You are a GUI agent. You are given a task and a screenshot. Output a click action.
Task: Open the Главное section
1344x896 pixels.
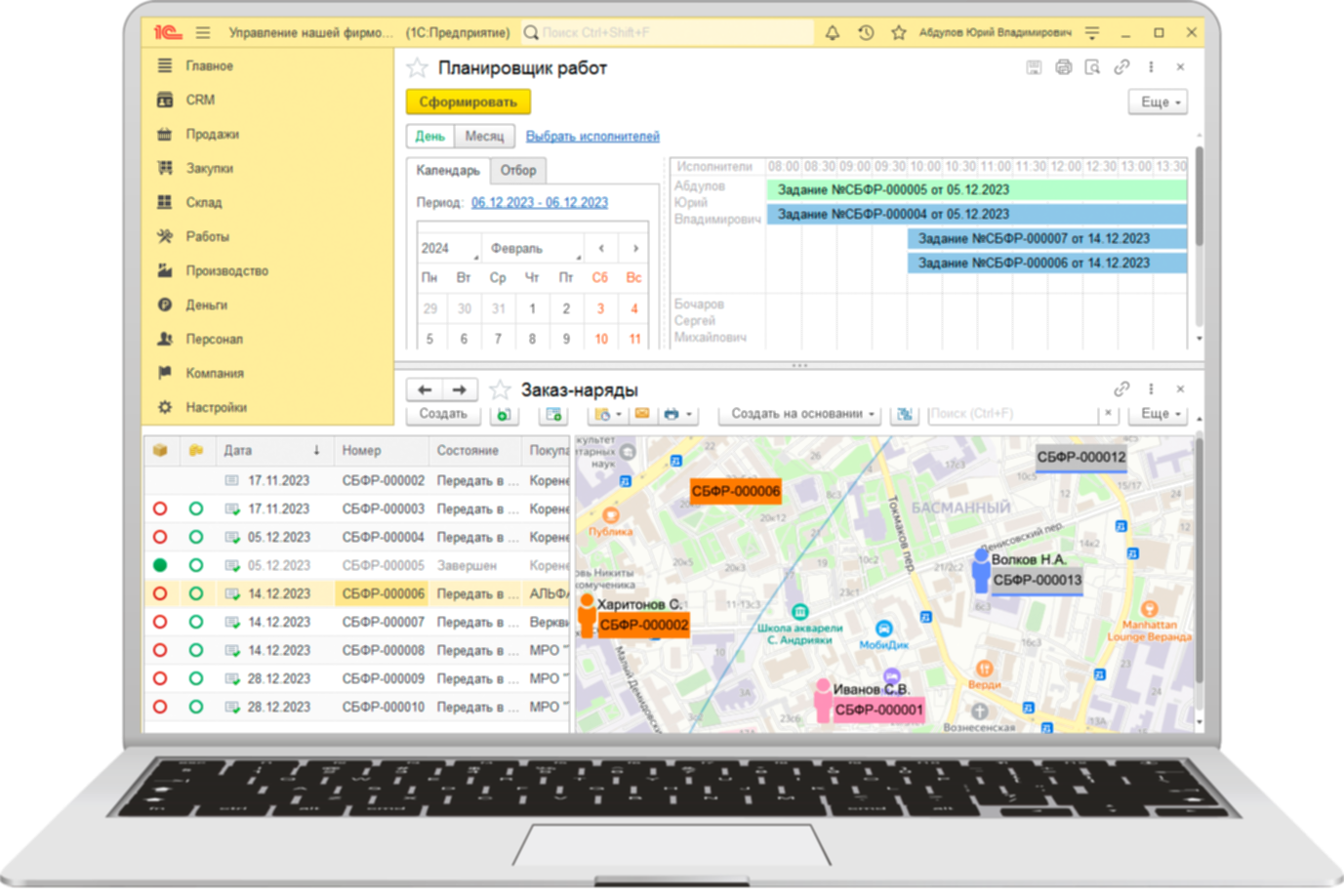[209, 65]
